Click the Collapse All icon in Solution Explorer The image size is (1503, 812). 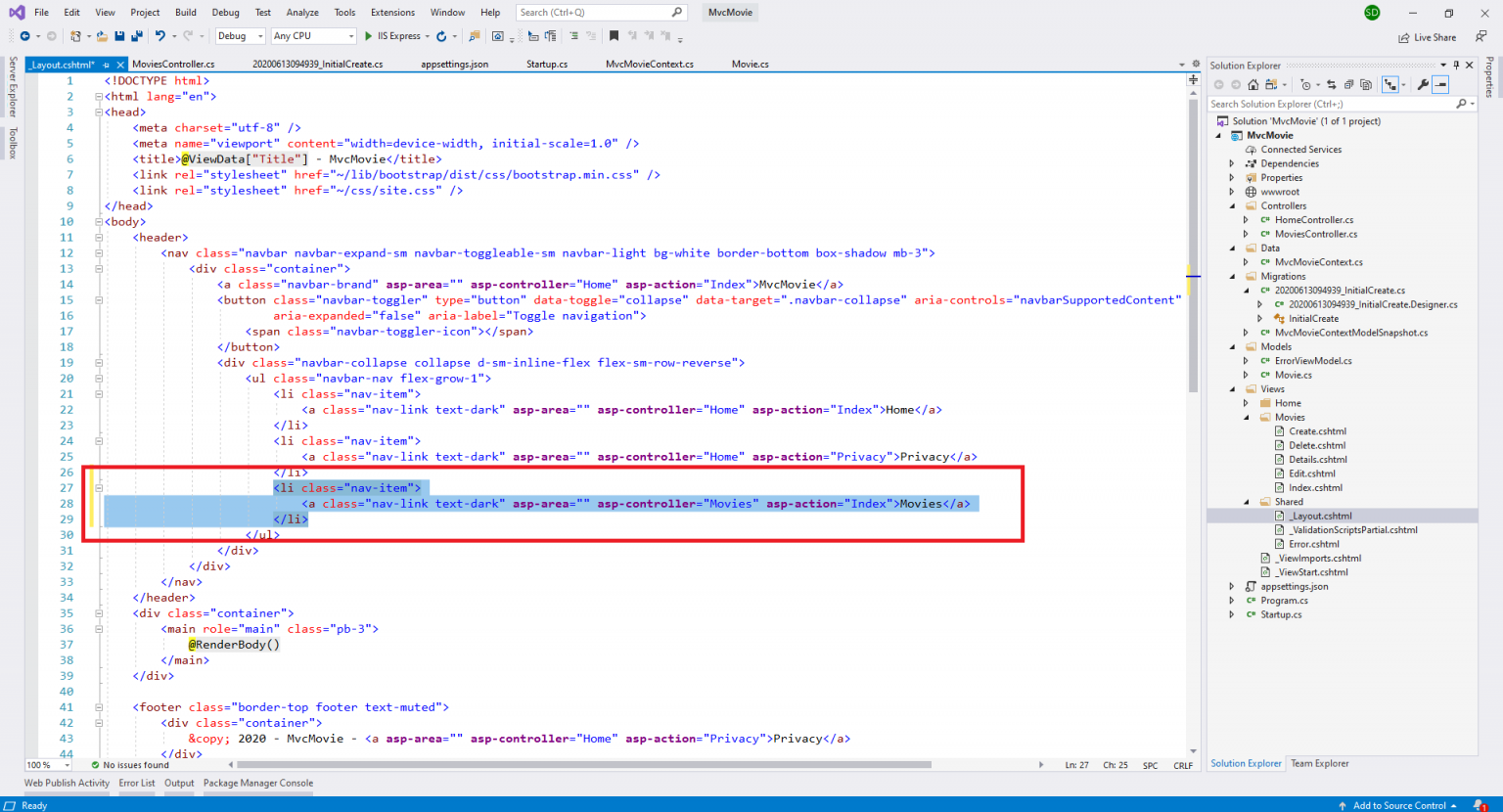[x=1348, y=85]
